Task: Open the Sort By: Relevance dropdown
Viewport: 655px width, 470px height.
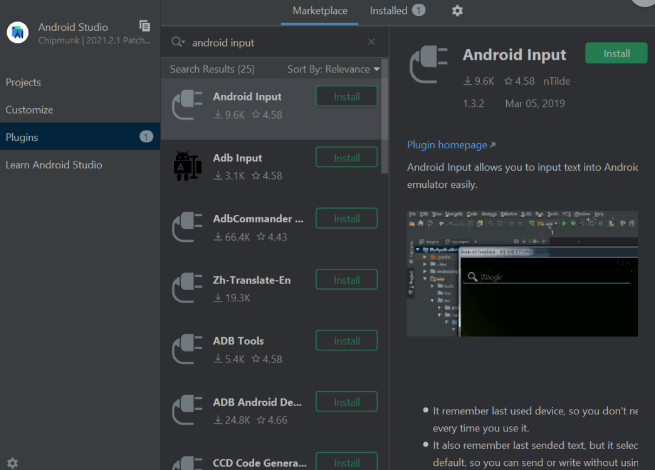Action: click(x=333, y=69)
